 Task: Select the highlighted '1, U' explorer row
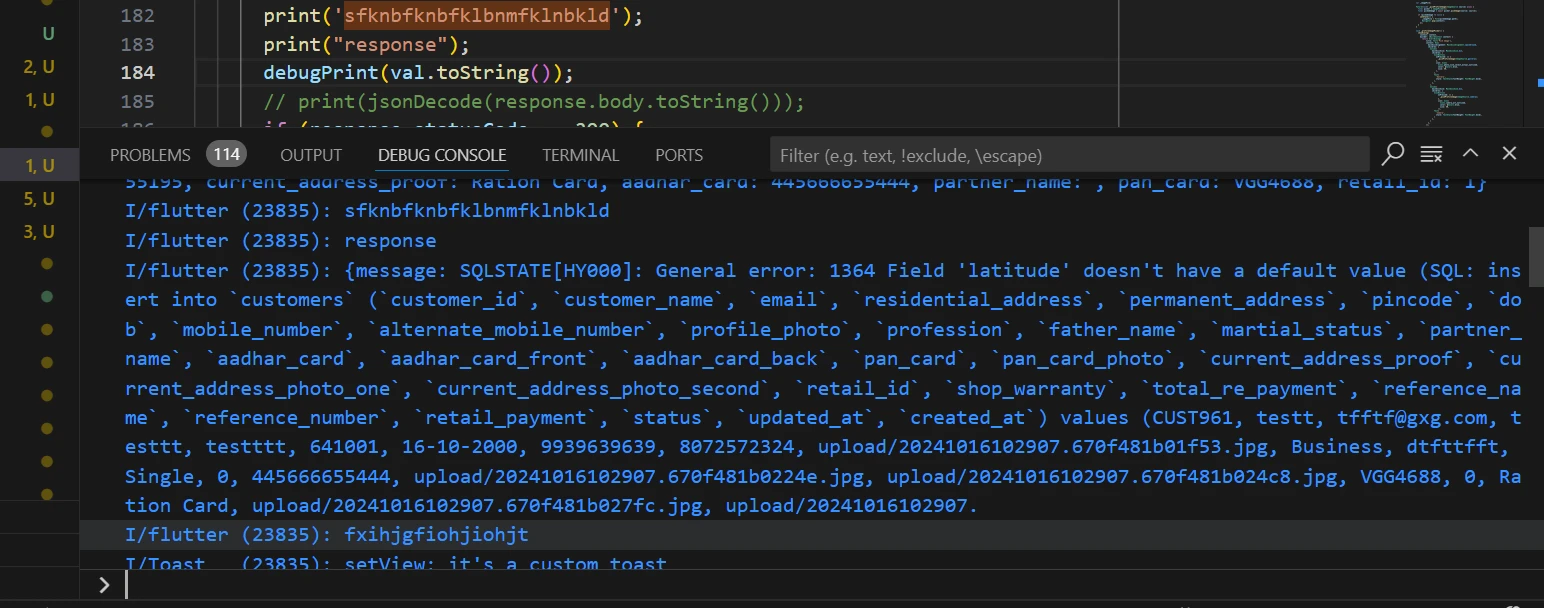coord(40,165)
